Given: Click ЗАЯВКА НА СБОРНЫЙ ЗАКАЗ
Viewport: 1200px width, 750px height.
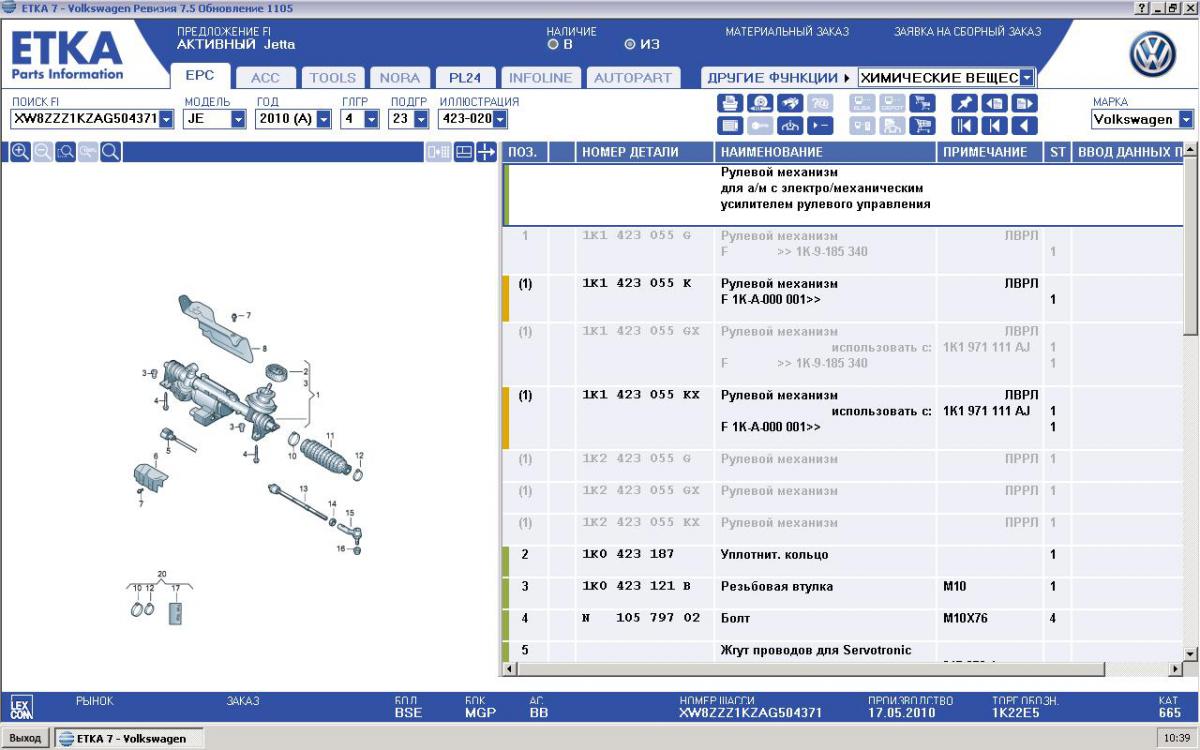Looking at the screenshot, I should pos(967,32).
